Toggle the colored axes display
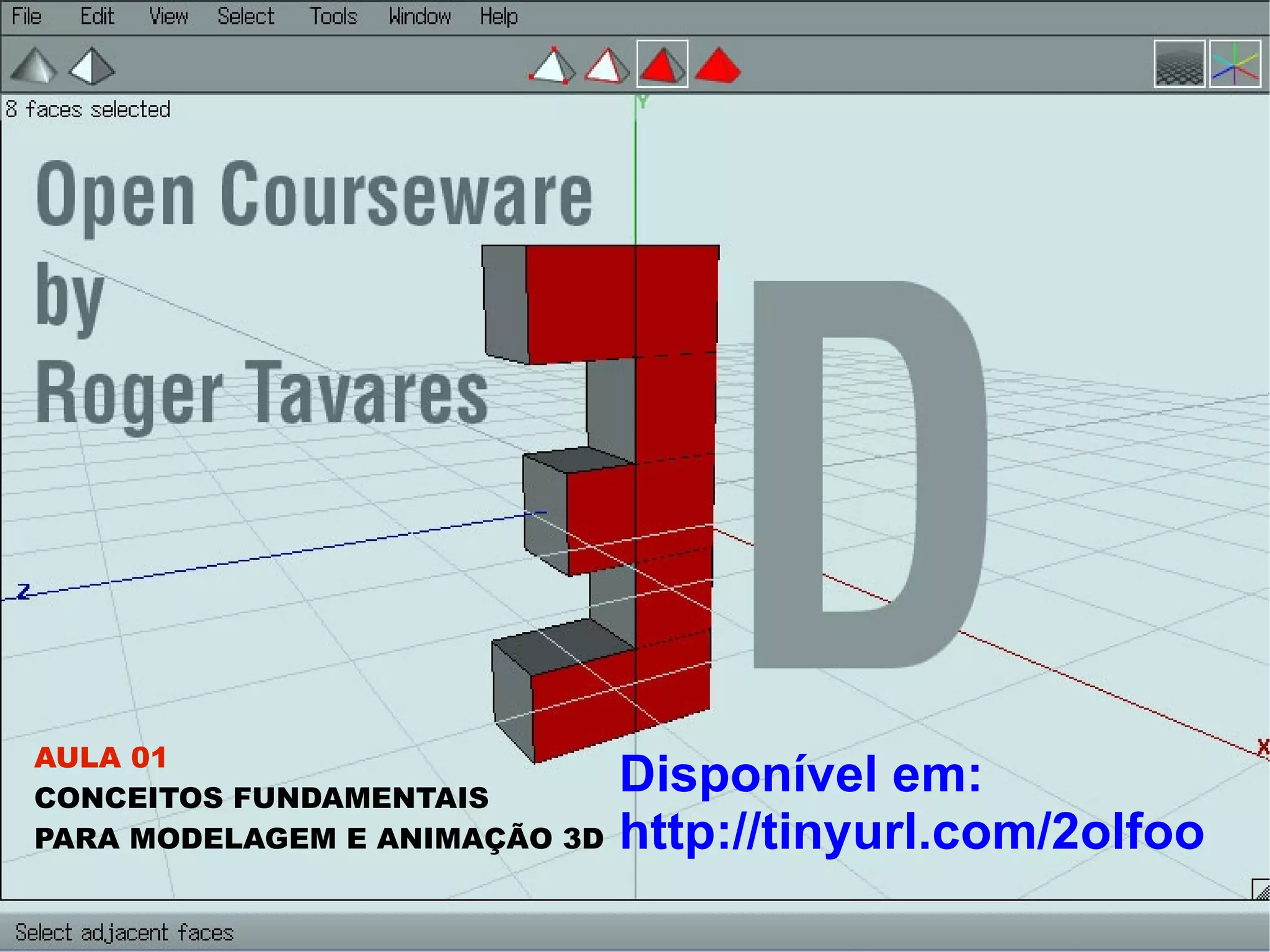Screen dimensions: 1270x952 pyautogui.click(x=1235, y=64)
